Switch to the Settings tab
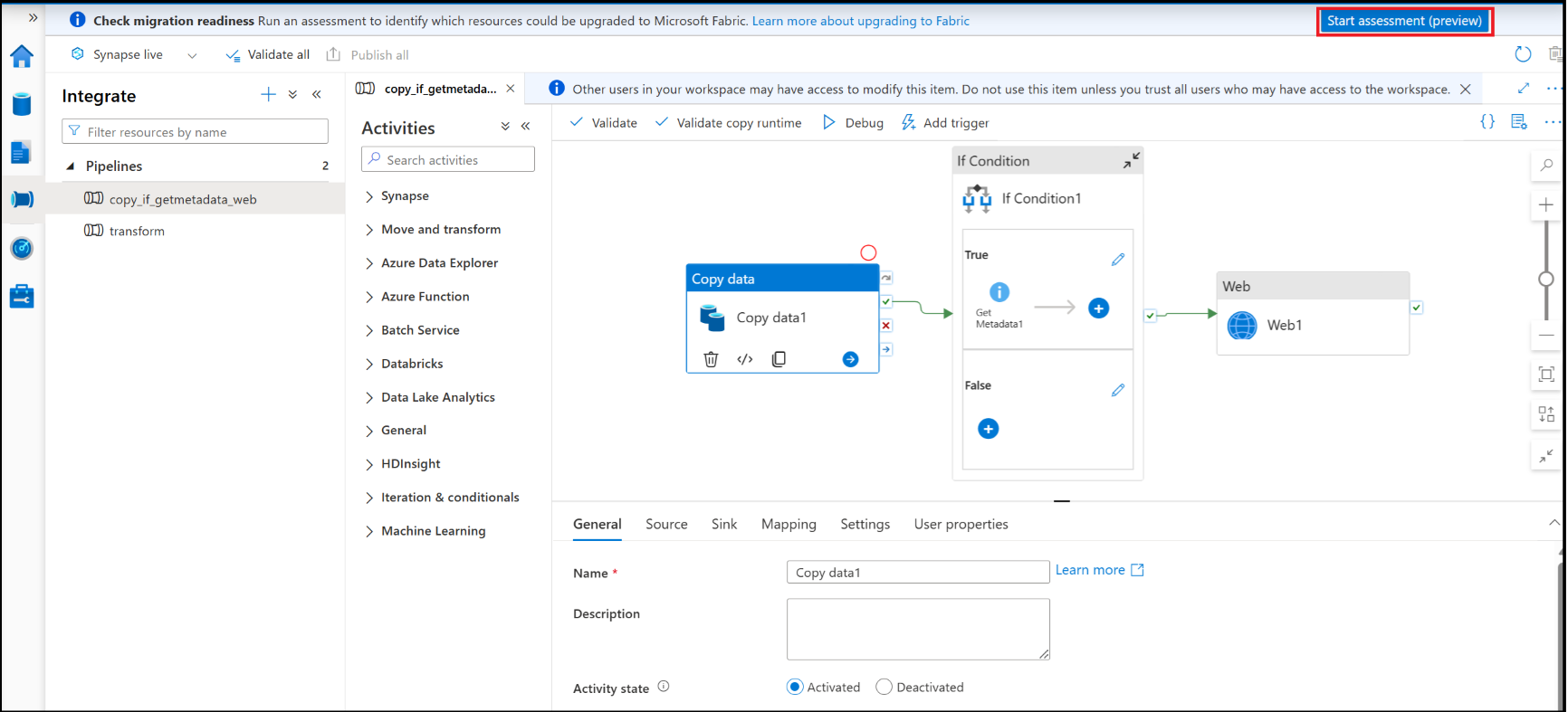This screenshot has height=712, width=1568. click(865, 525)
